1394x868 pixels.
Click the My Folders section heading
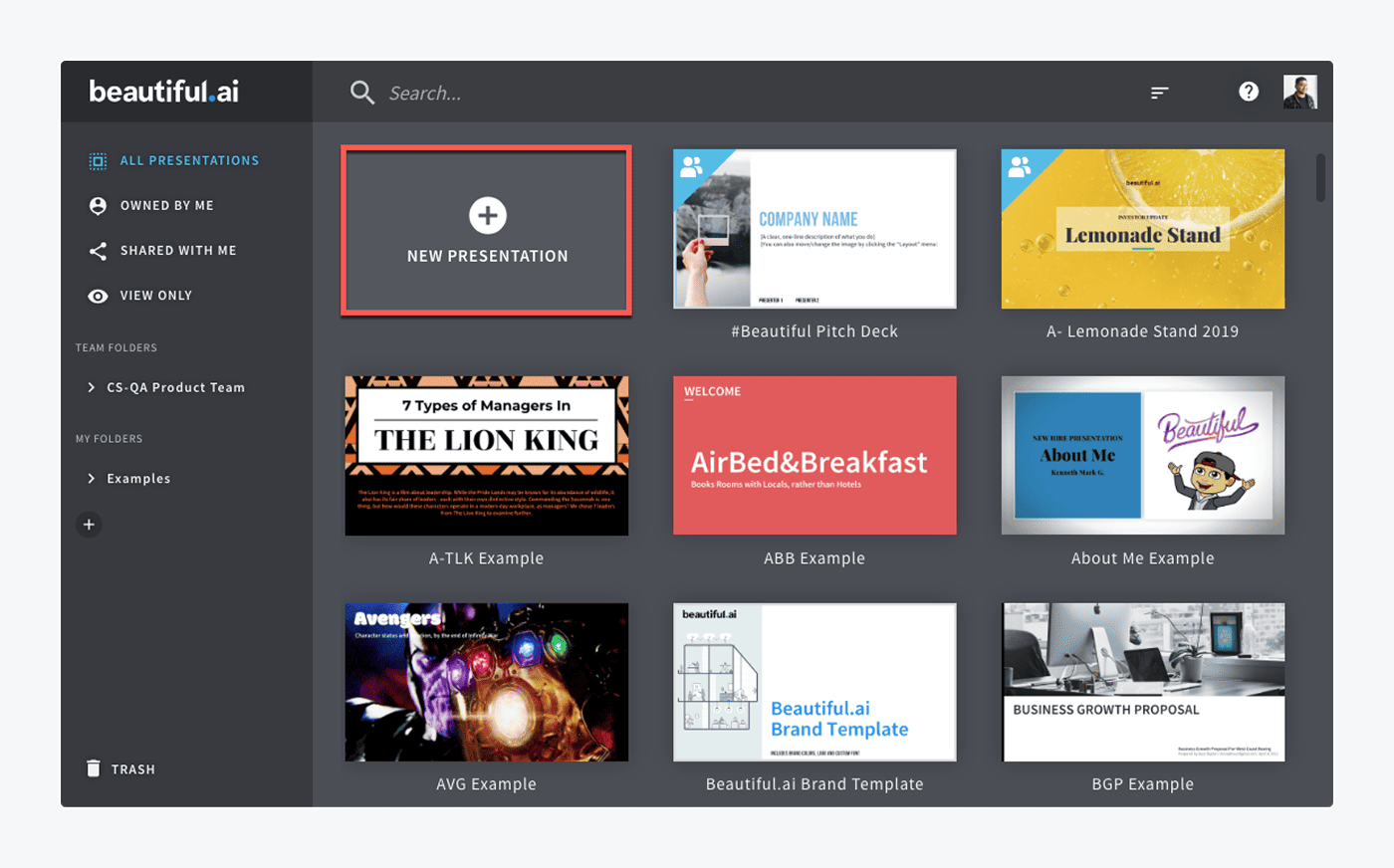[x=110, y=439]
